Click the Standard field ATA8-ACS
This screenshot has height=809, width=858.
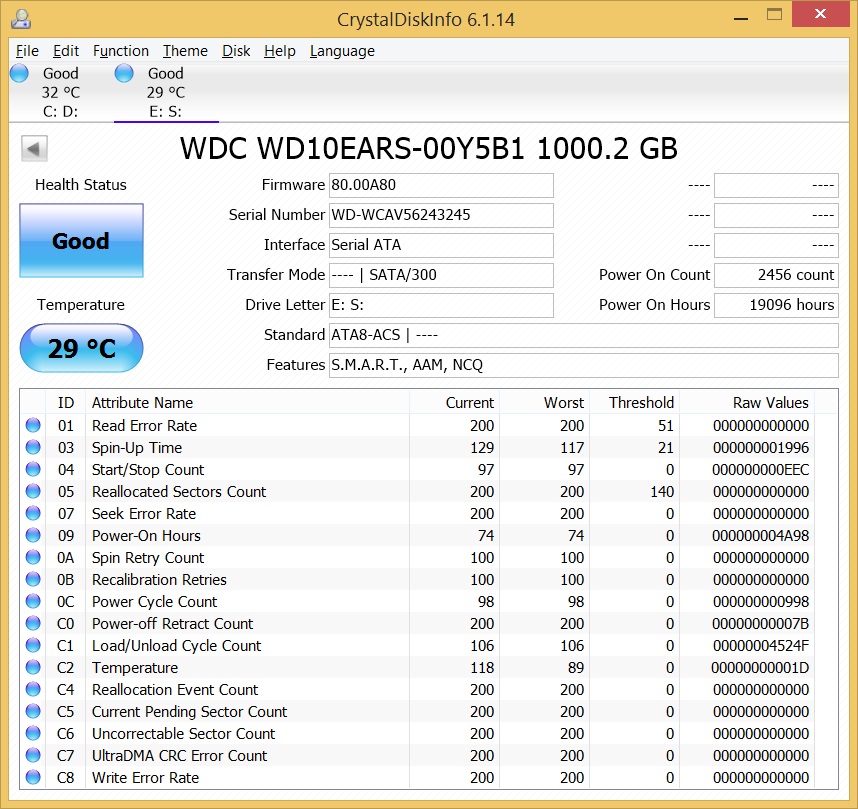[x=583, y=335]
